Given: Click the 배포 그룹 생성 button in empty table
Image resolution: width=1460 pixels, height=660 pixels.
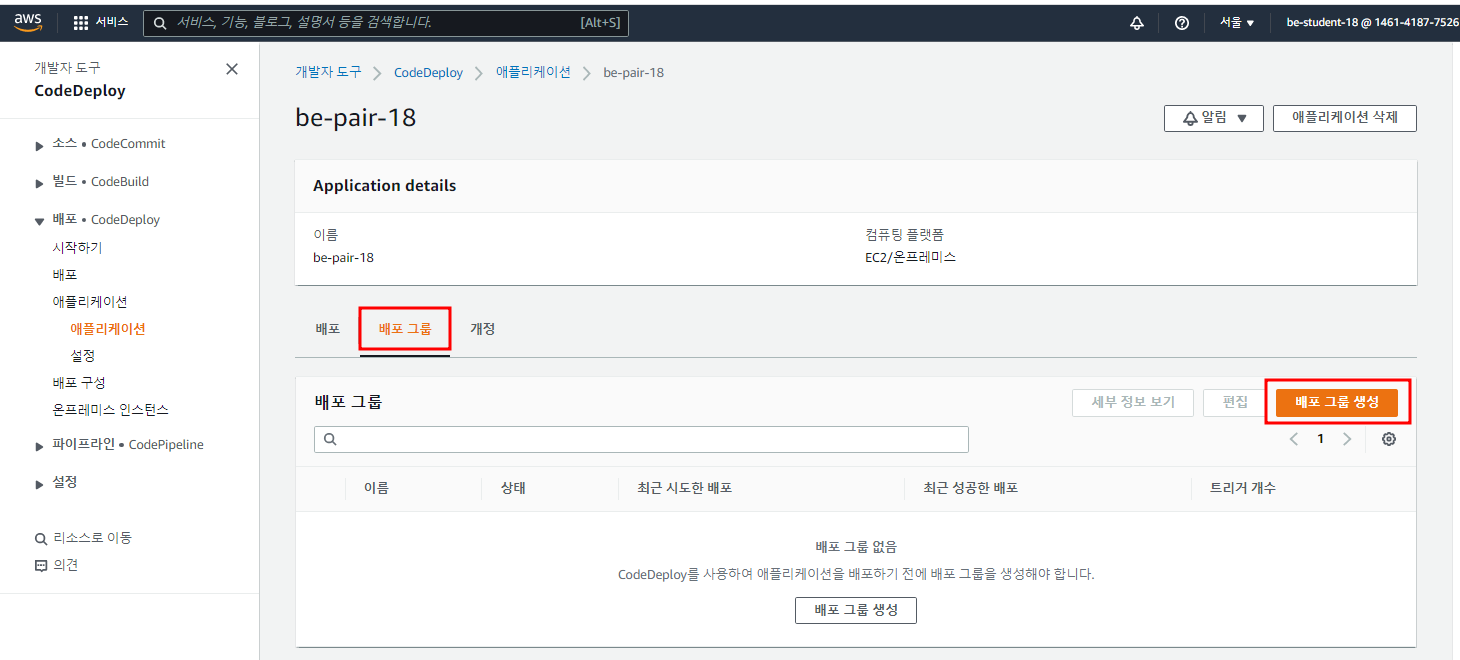Looking at the screenshot, I should pyautogui.click(x=856, y=610).
